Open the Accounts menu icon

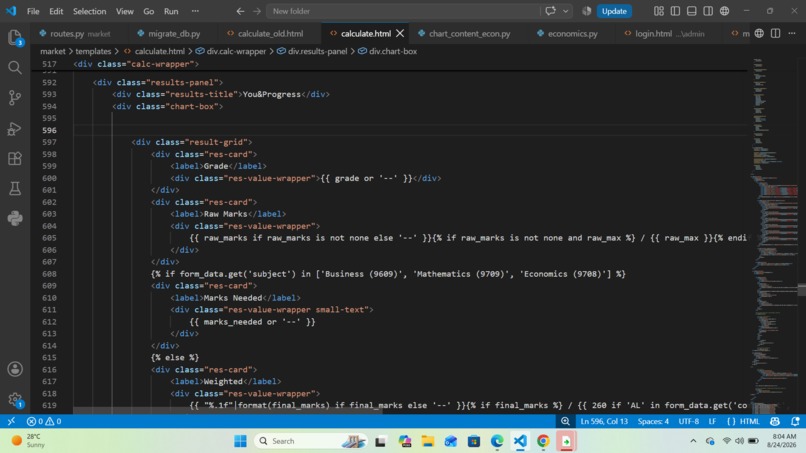tap(14, 369)
